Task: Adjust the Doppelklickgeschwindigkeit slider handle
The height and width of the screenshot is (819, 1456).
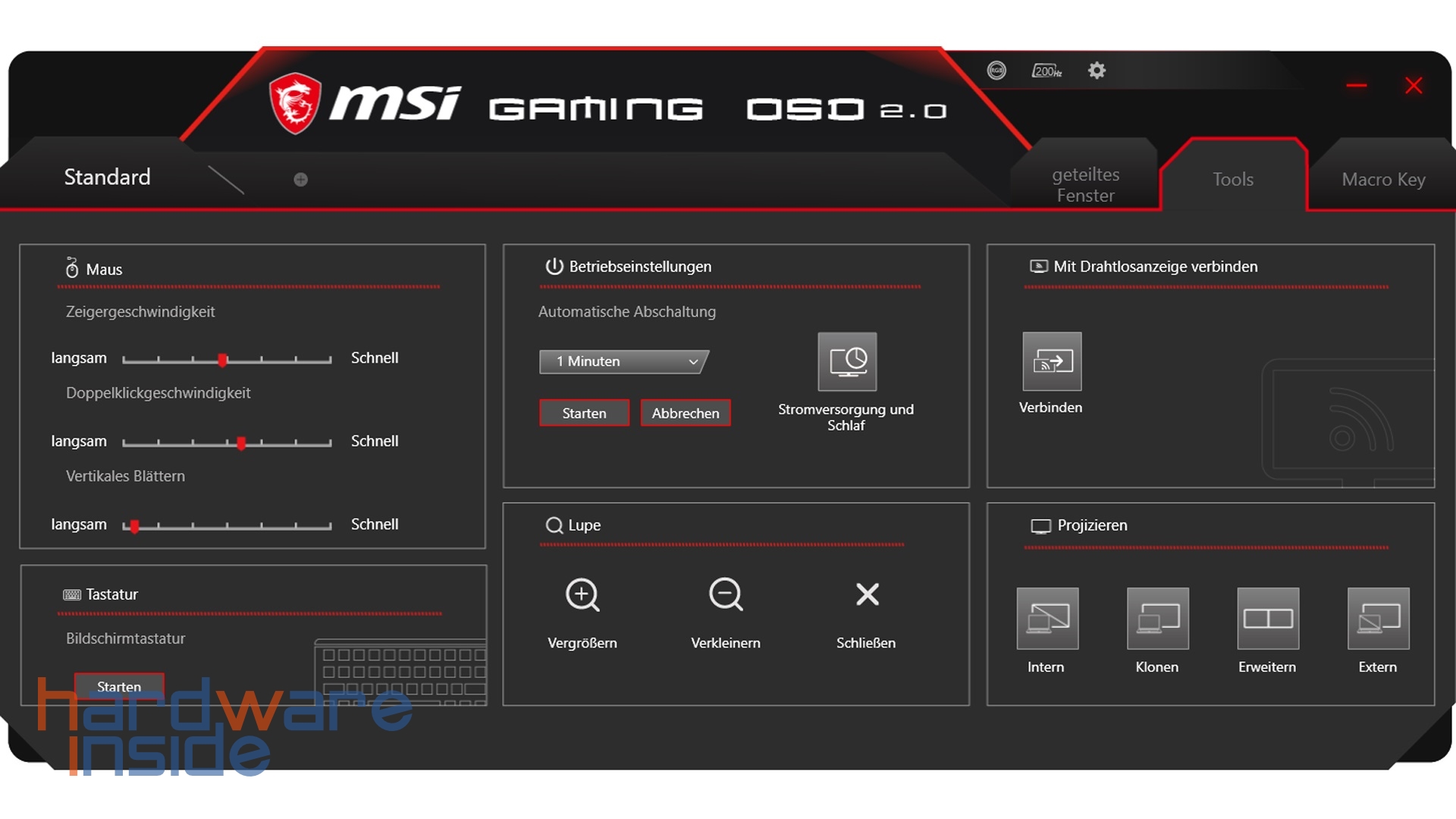Action: pyautogui.click(x=241, y=443)
